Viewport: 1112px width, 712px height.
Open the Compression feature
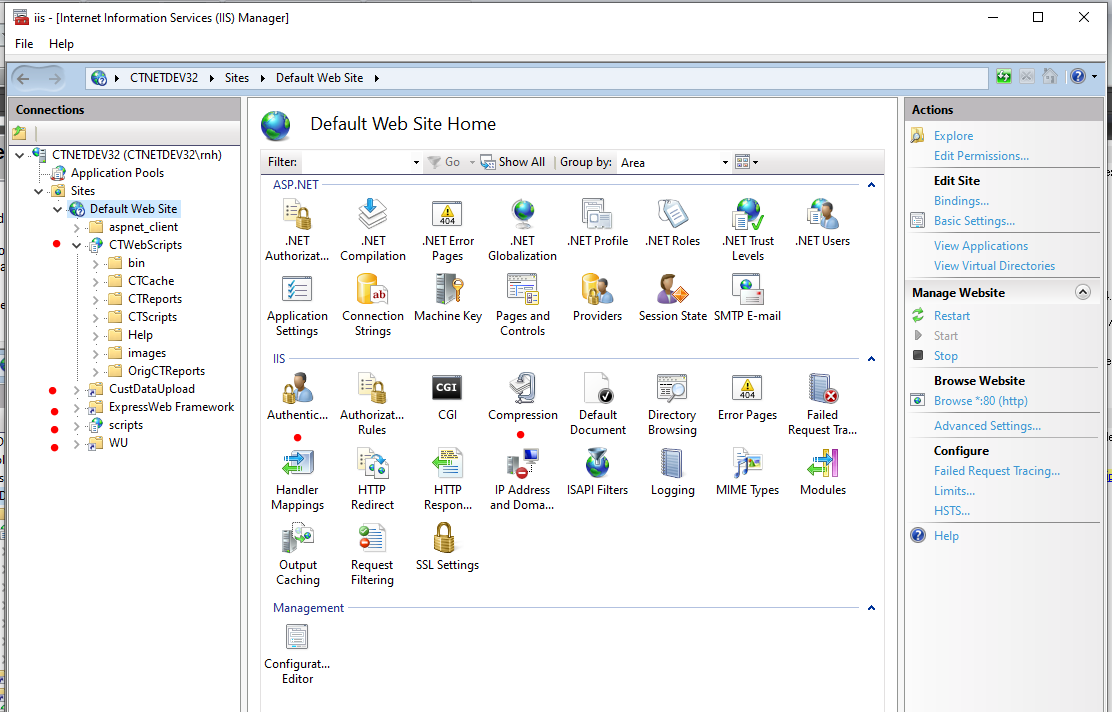(523, 396)
